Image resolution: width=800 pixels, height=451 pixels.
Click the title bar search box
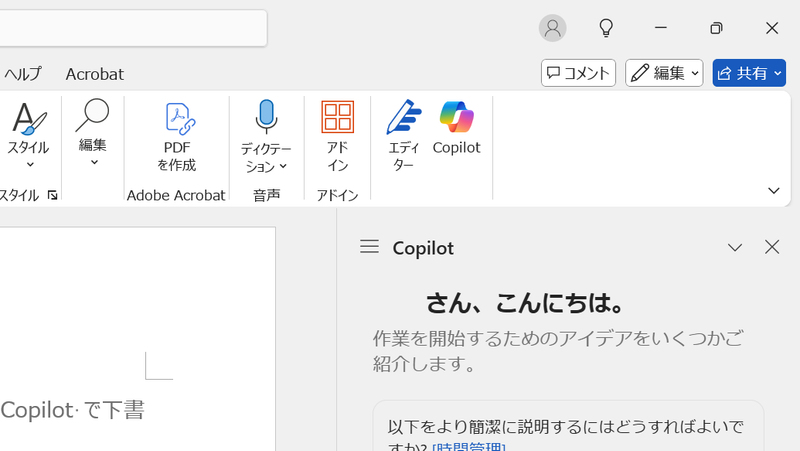[133, 28]
